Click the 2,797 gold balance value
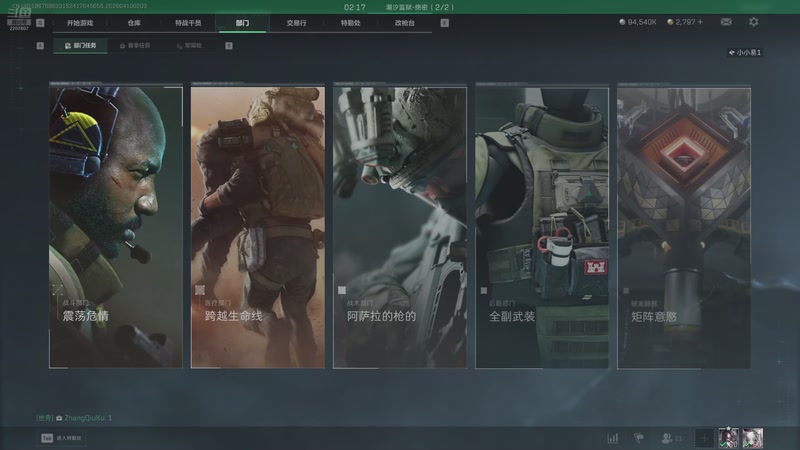This screenshot has height=450, width=800. coord(685,22)
